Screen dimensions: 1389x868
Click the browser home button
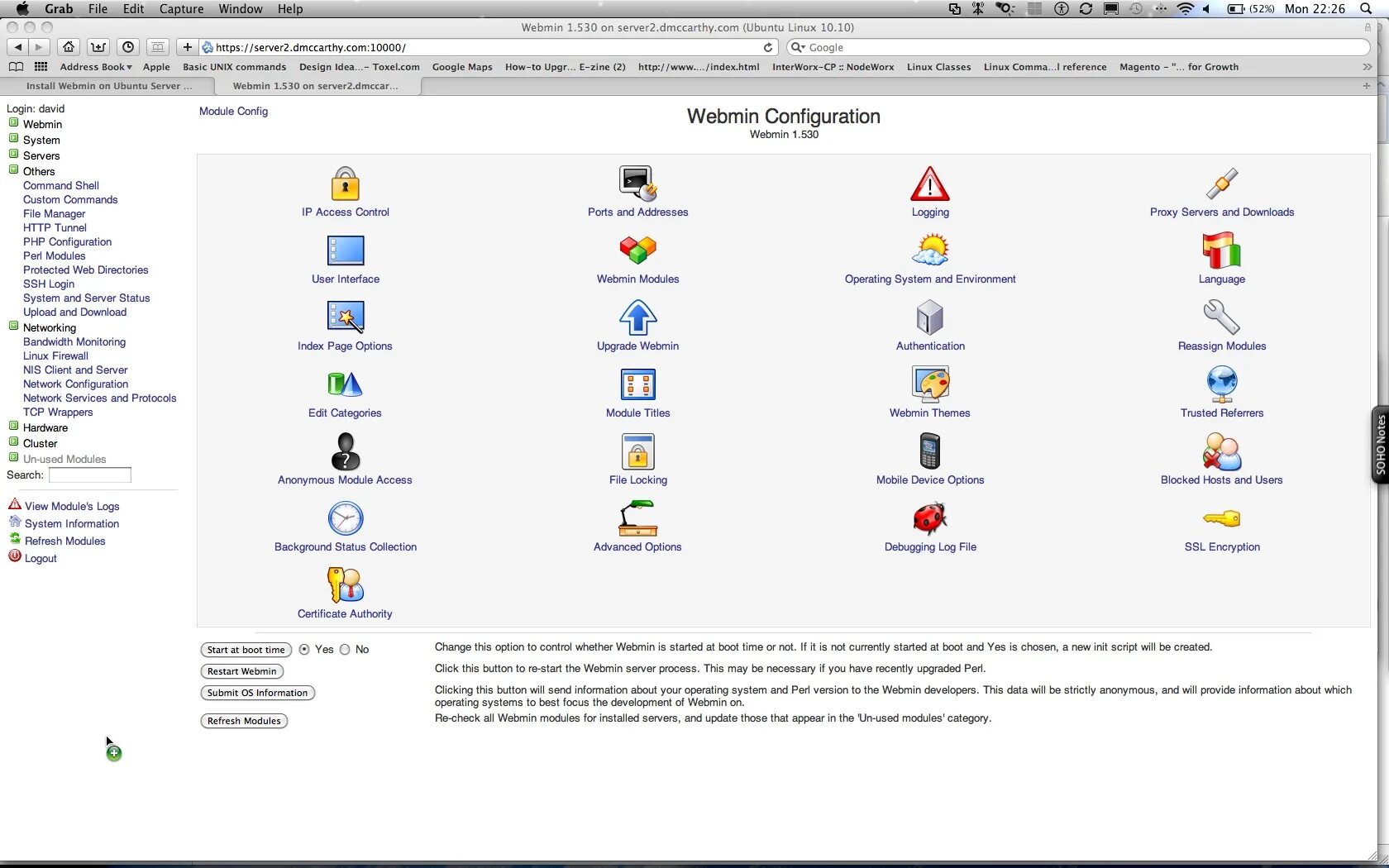point(69,47)
